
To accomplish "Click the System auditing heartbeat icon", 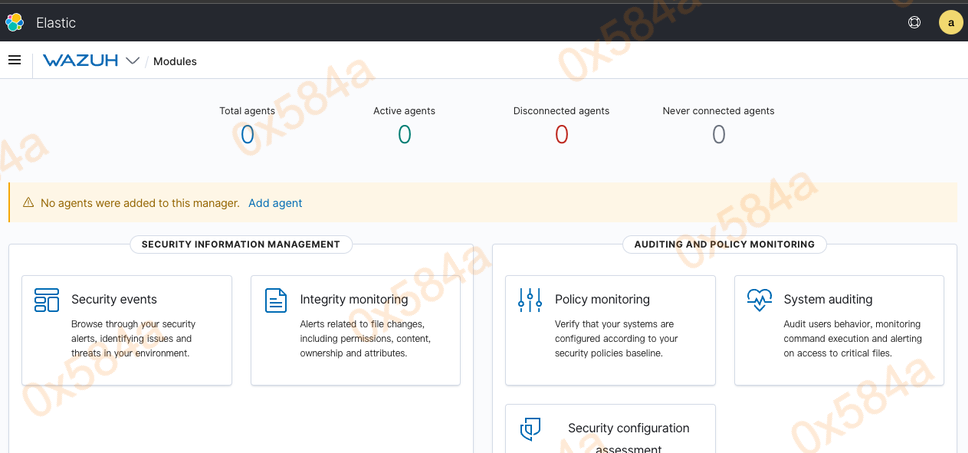I will pos(759,299).
